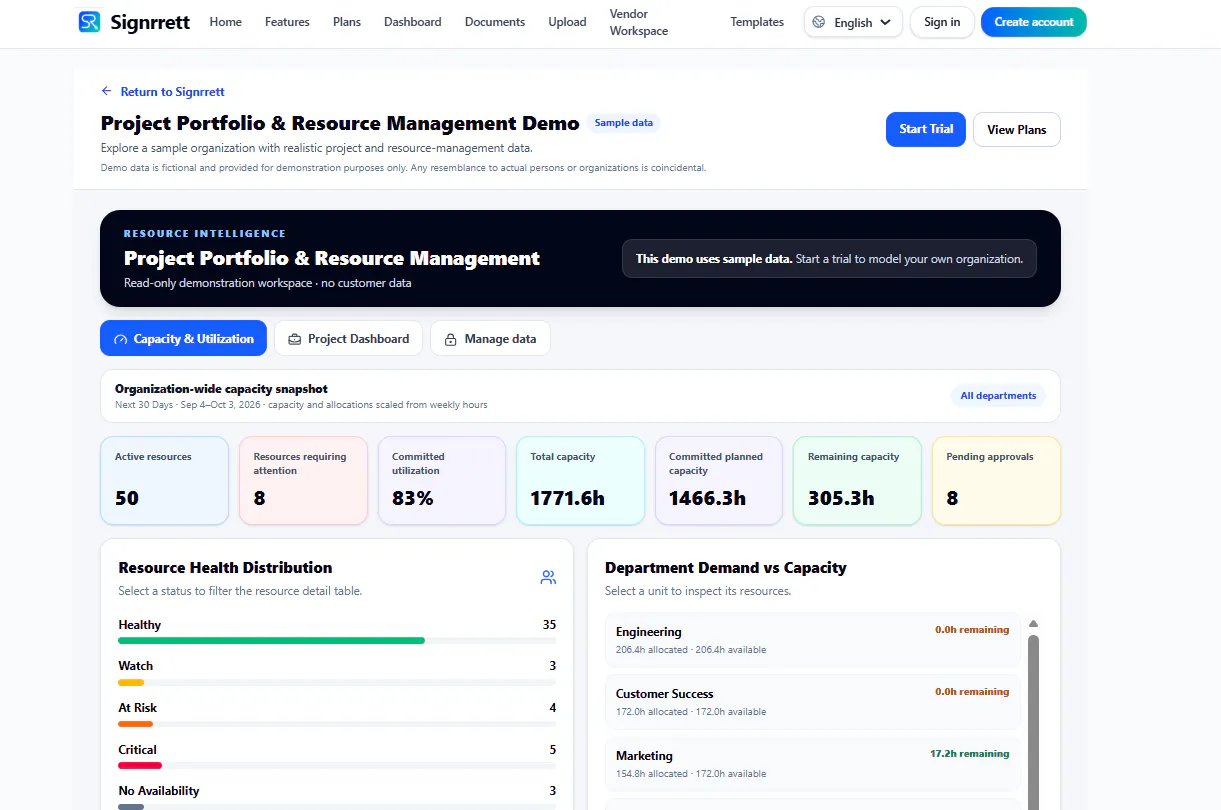Click scroll-up arrow in department list
Viewport: 1221px width, 810px height.
tap(1033, 624)
